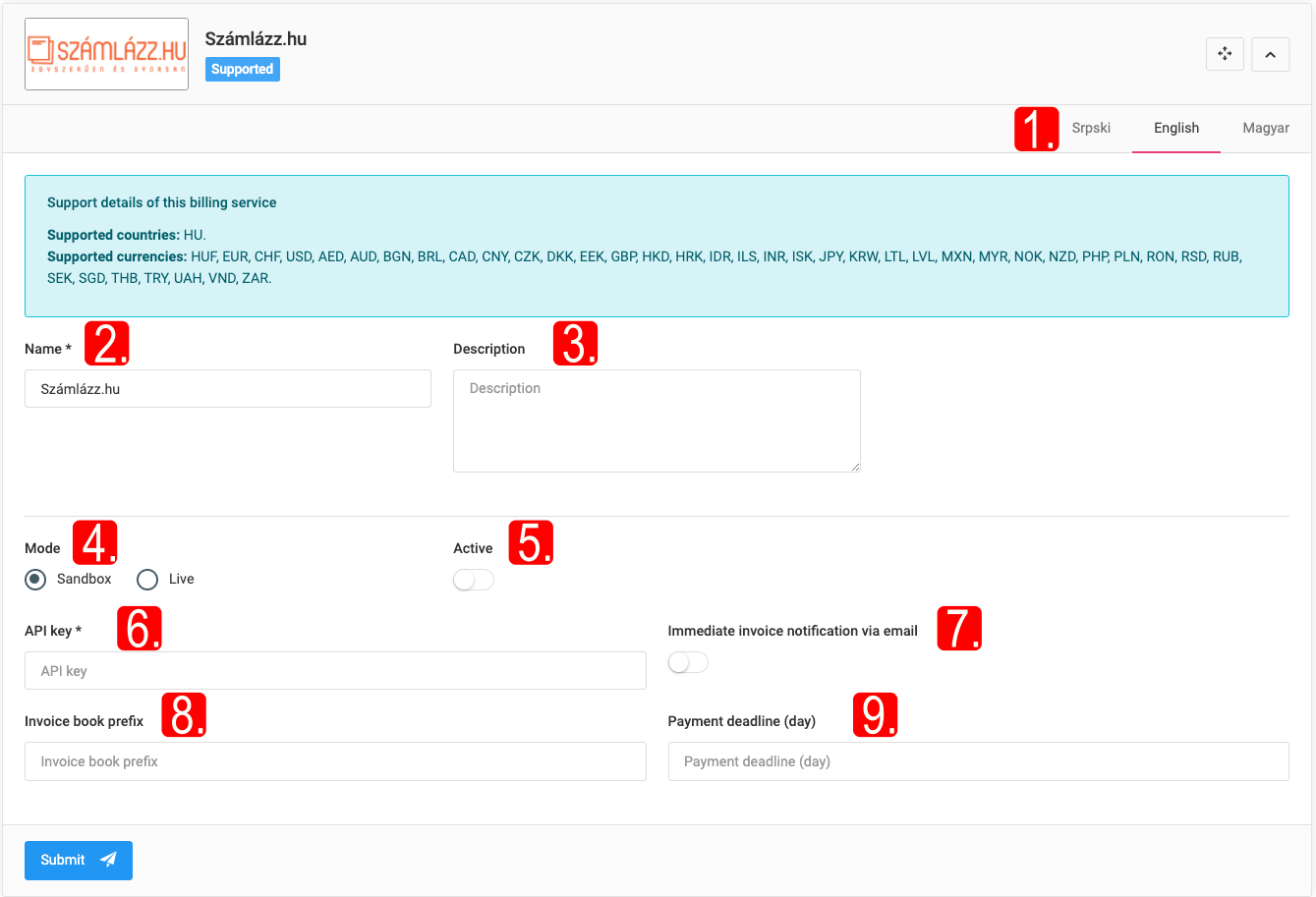Focus the Invoice book prefix field

[x=335, y=761]
